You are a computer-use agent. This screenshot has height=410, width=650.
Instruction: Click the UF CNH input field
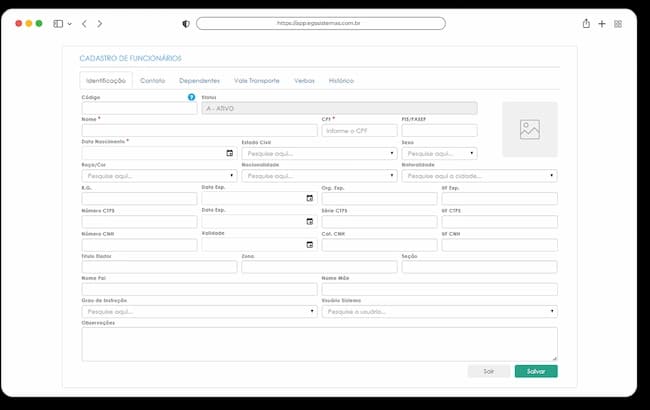[x=500, y=245]
